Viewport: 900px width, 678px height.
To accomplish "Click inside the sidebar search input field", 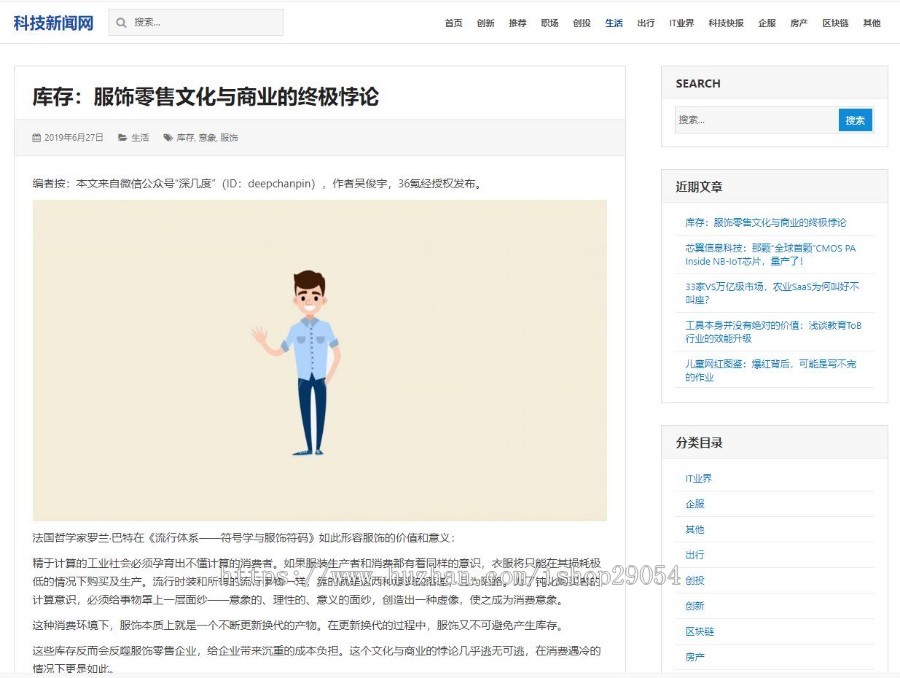I will click(x=750, y=119).
